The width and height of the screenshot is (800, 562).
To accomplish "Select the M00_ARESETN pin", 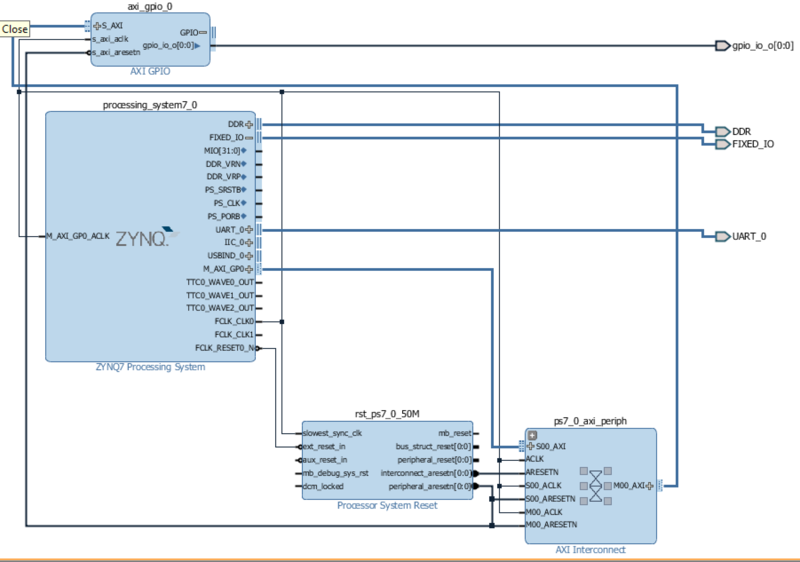I will click(x=551, y=525).
